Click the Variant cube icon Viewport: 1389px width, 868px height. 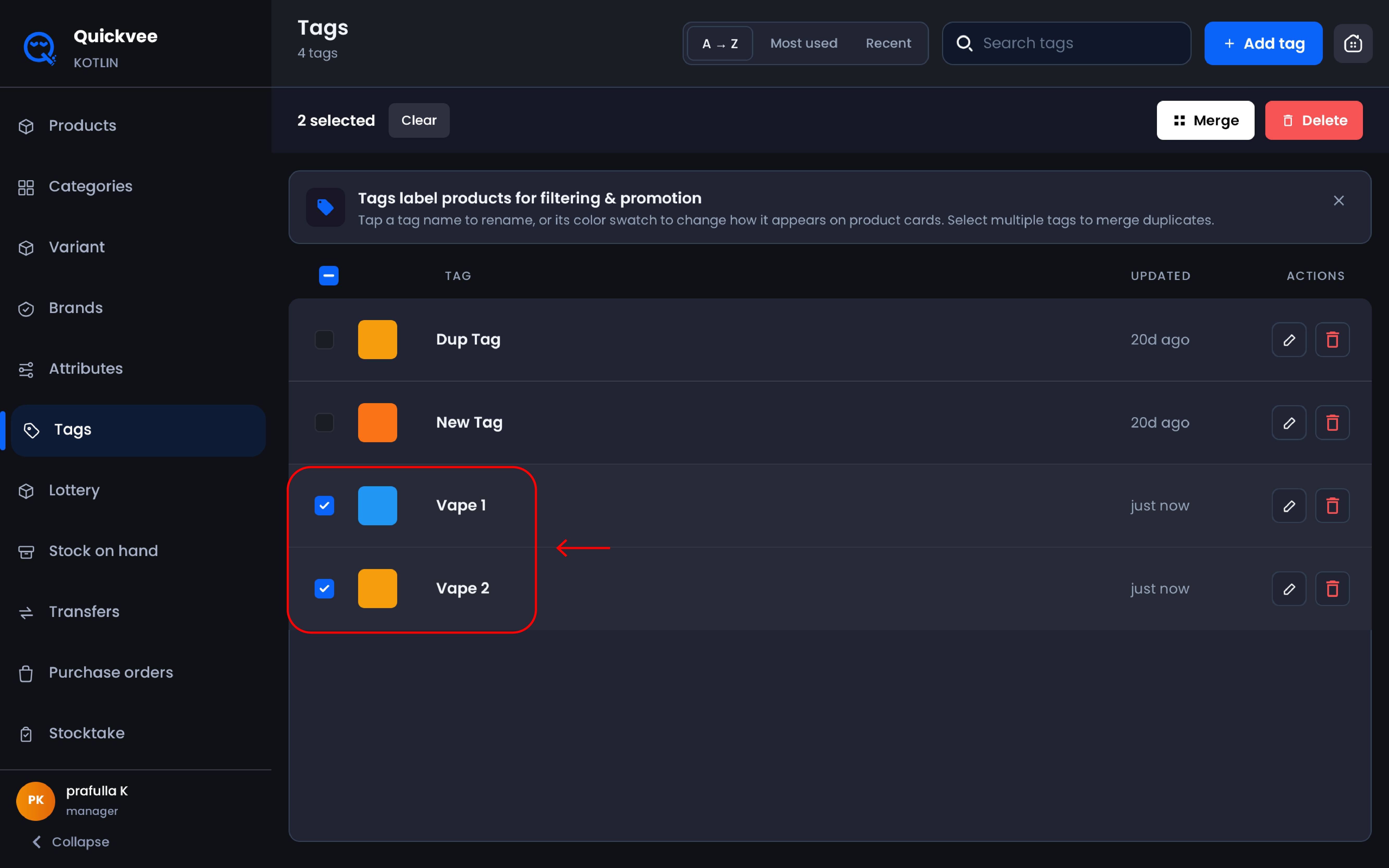click(26, 248)
